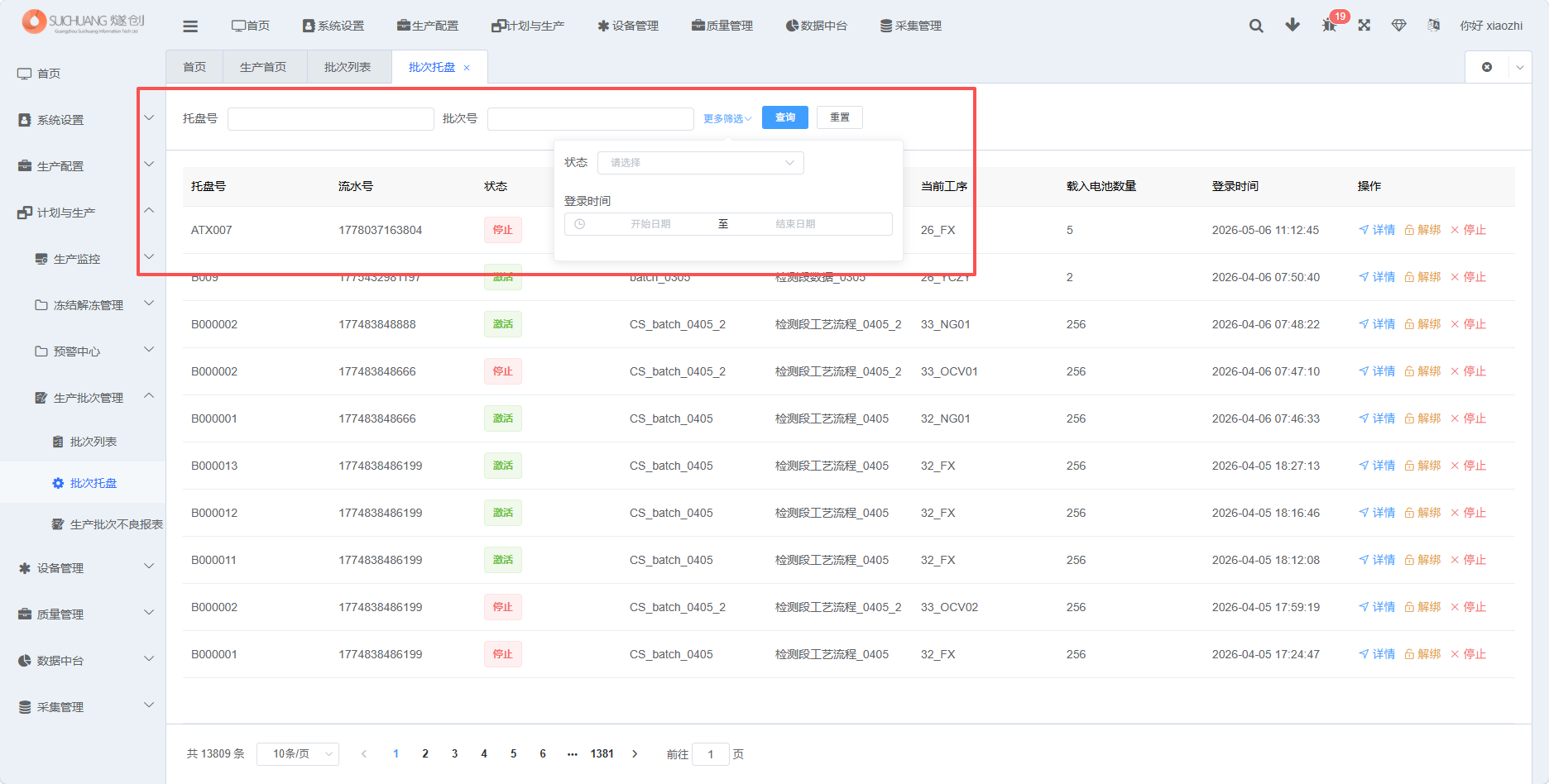
Task: Expand 采集管理 in the sidebar
Action: pyautogui.click(x=83, y=707)
